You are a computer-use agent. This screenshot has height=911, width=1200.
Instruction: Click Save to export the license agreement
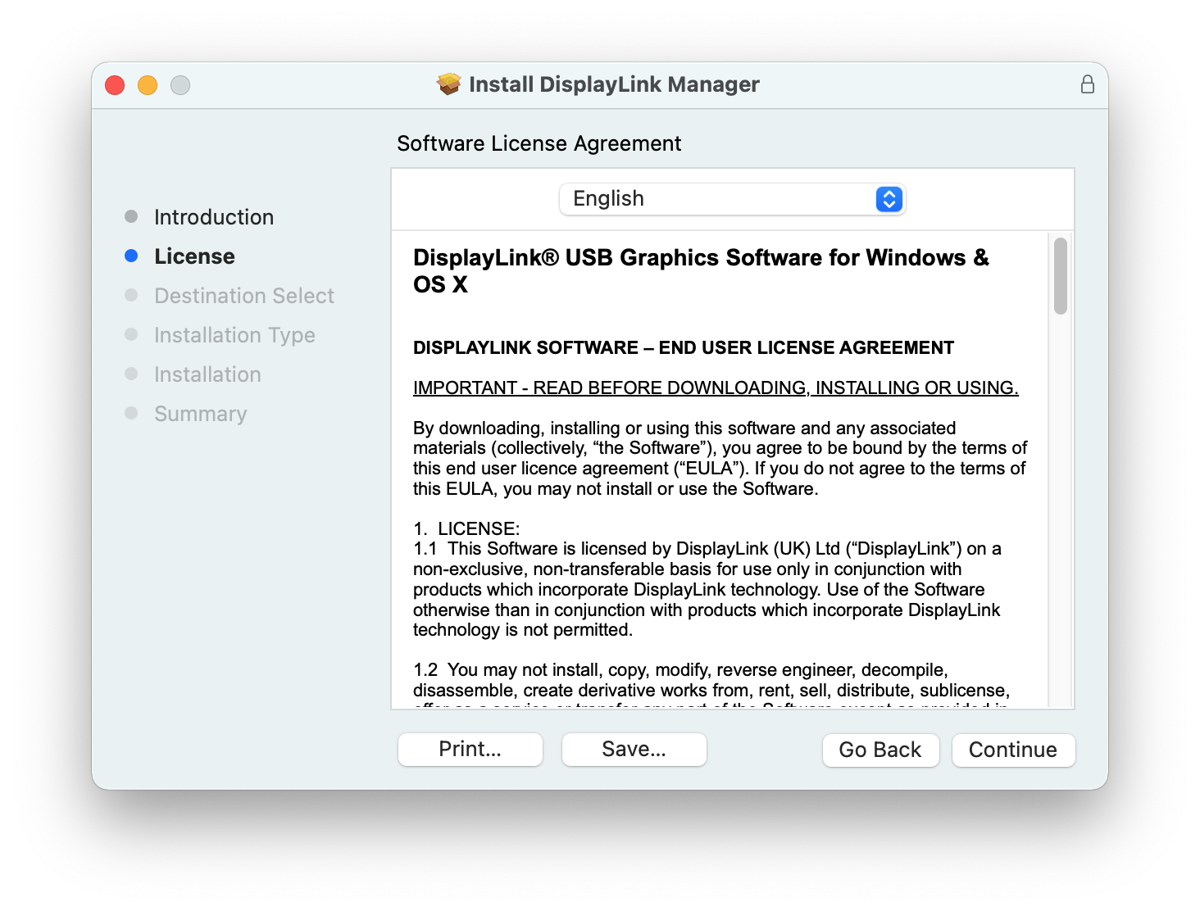pyautogui.click(x=633, y=749)
